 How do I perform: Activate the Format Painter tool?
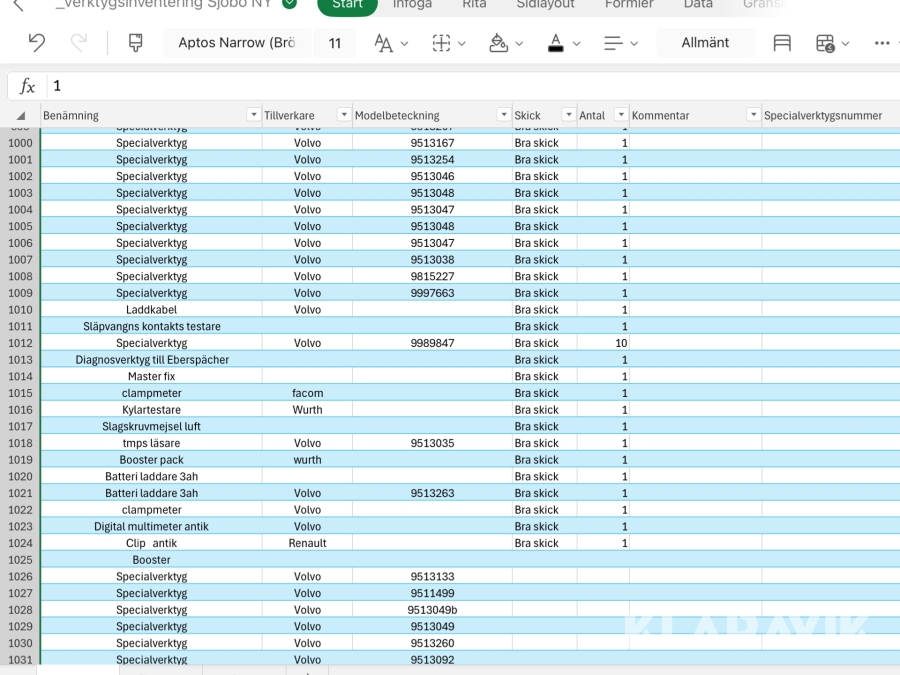tap(136, 43)
